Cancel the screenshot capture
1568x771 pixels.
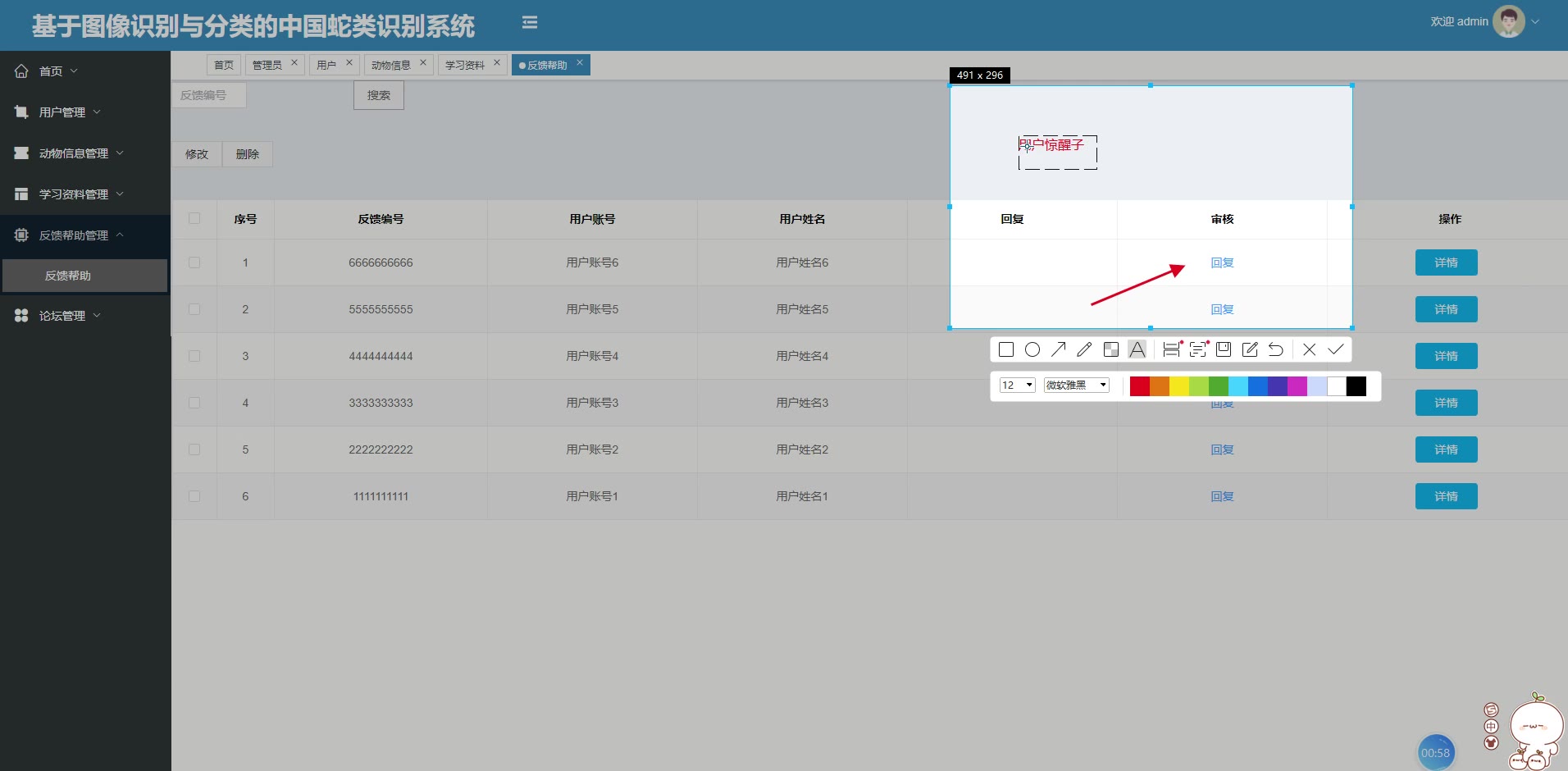click(1310, 349)
